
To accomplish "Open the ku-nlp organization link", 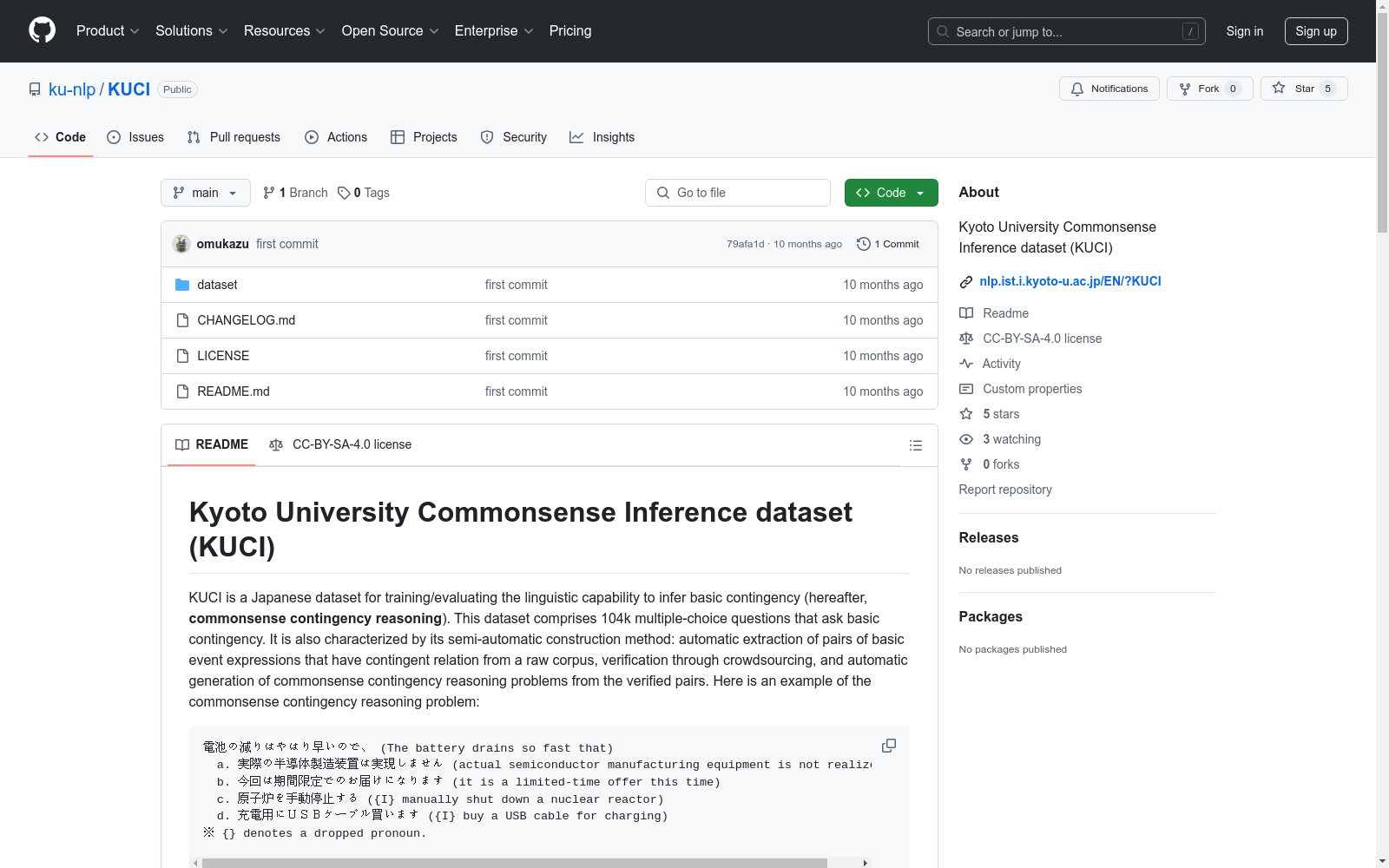I will click(72, 89).
